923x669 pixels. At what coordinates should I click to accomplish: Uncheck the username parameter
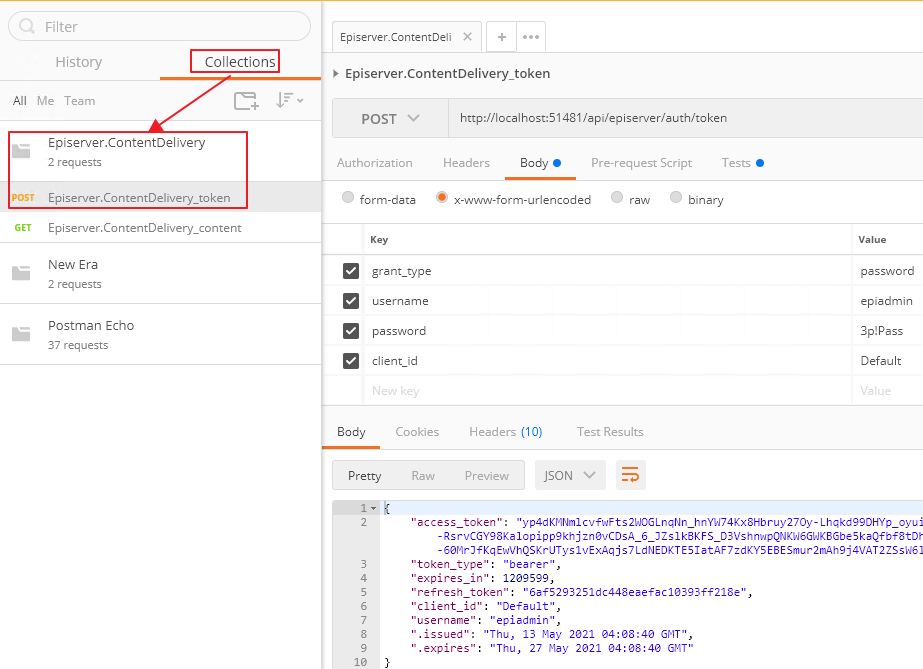pos(351,301)
